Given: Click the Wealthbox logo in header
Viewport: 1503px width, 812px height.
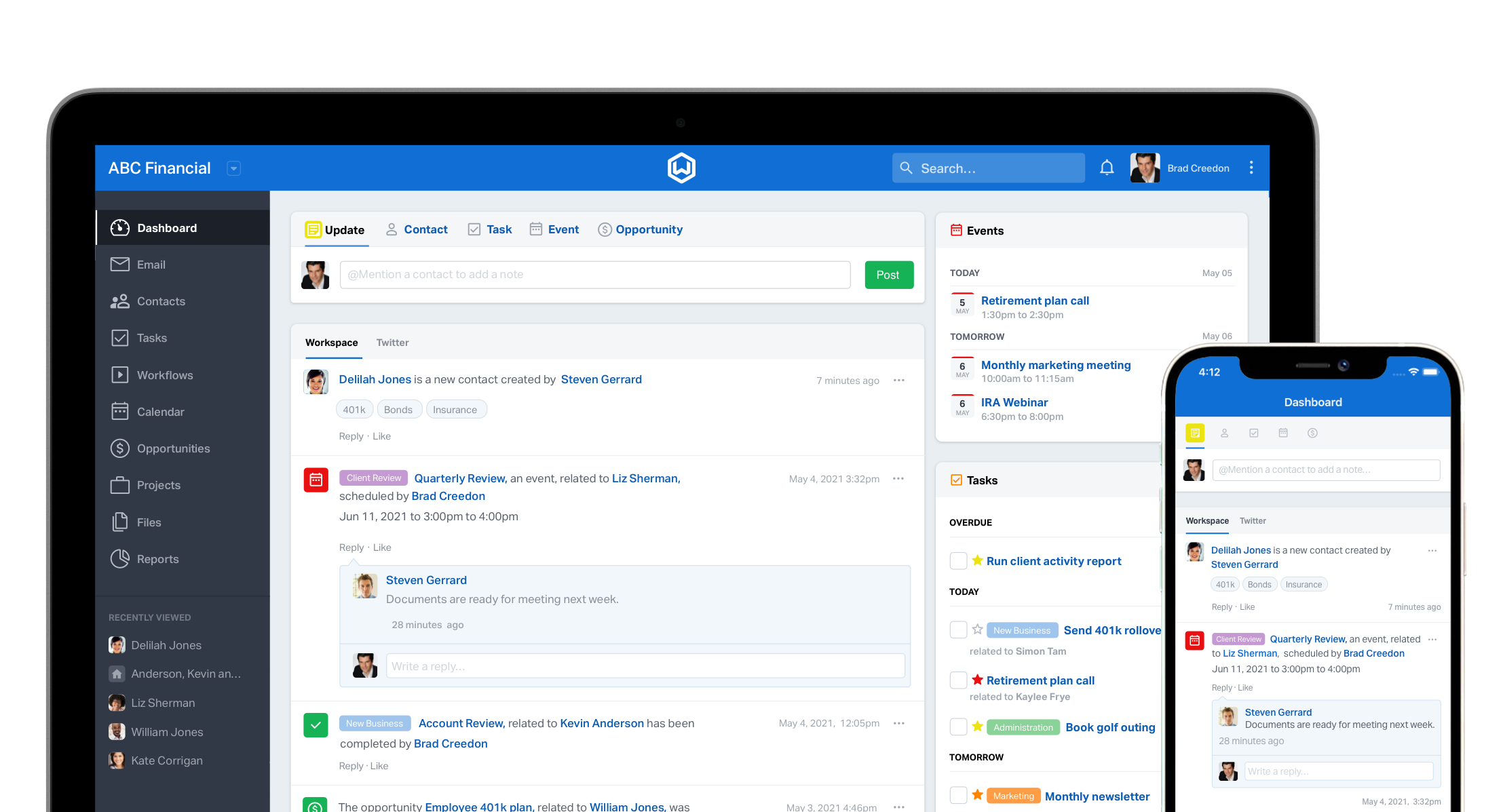Looking at the screenshot, I should point(681,168).
